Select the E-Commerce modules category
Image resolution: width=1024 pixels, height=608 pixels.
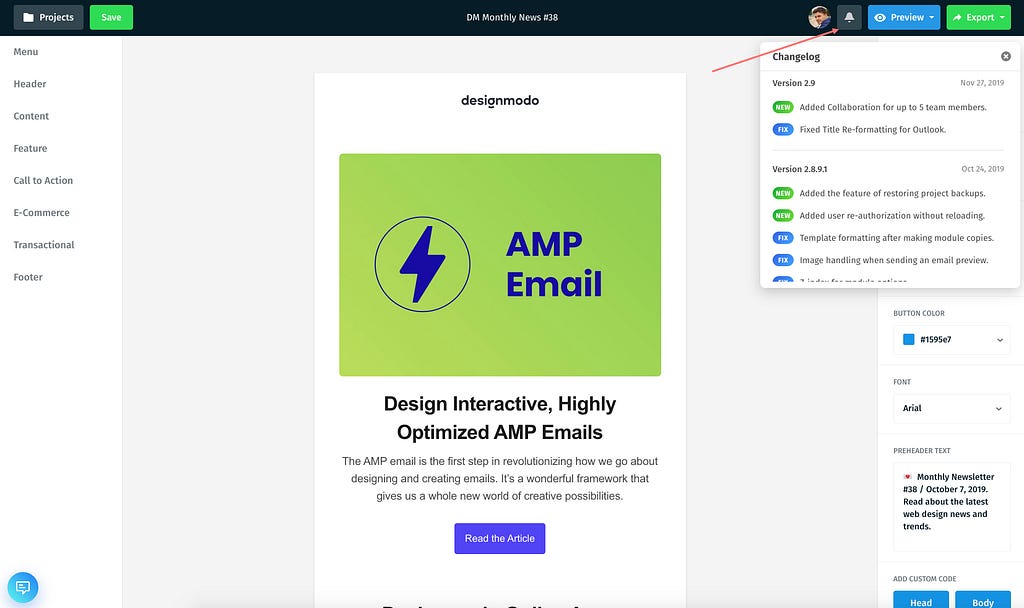pos(42,212)
